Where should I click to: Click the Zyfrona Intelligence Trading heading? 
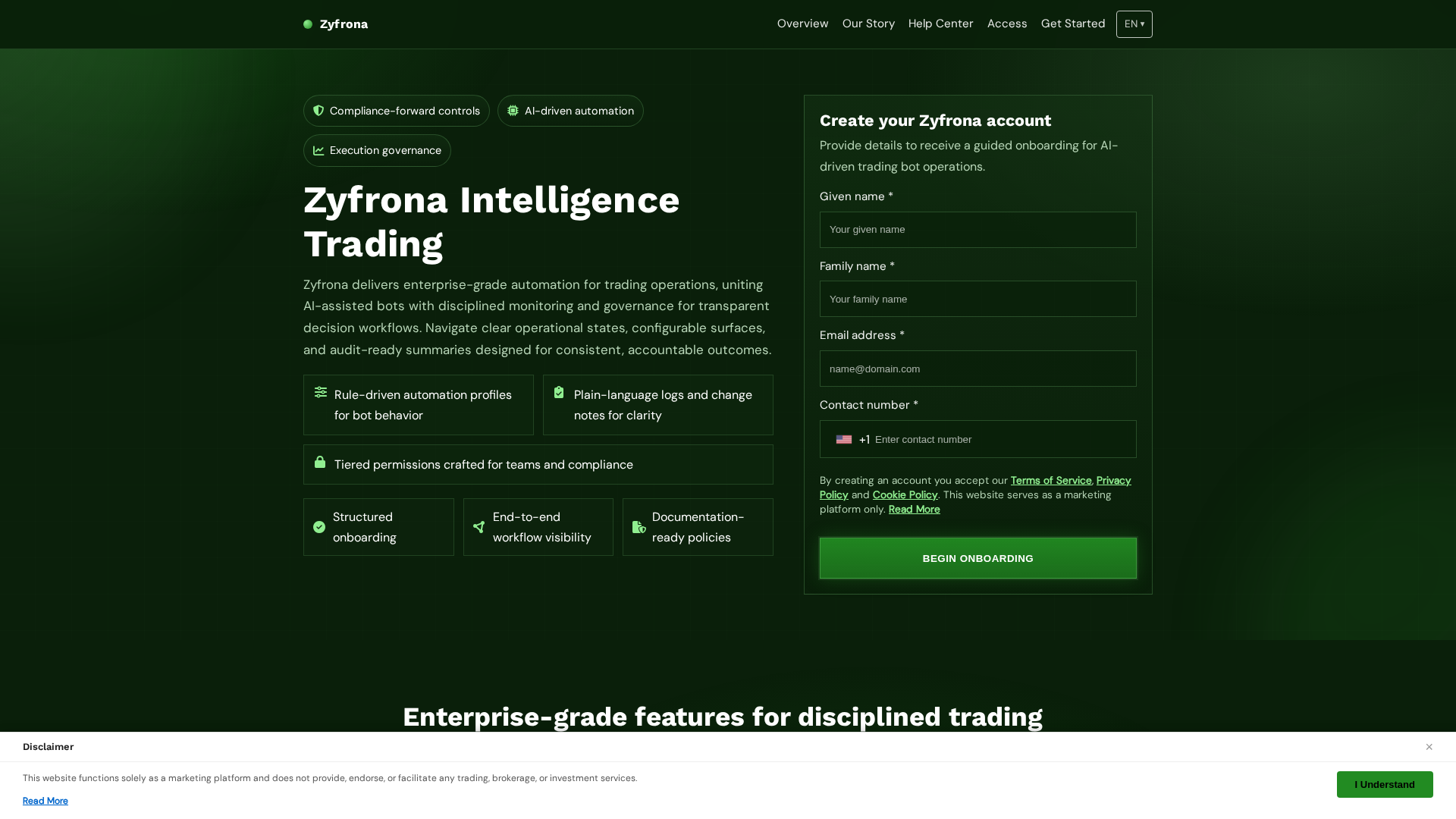491,222
